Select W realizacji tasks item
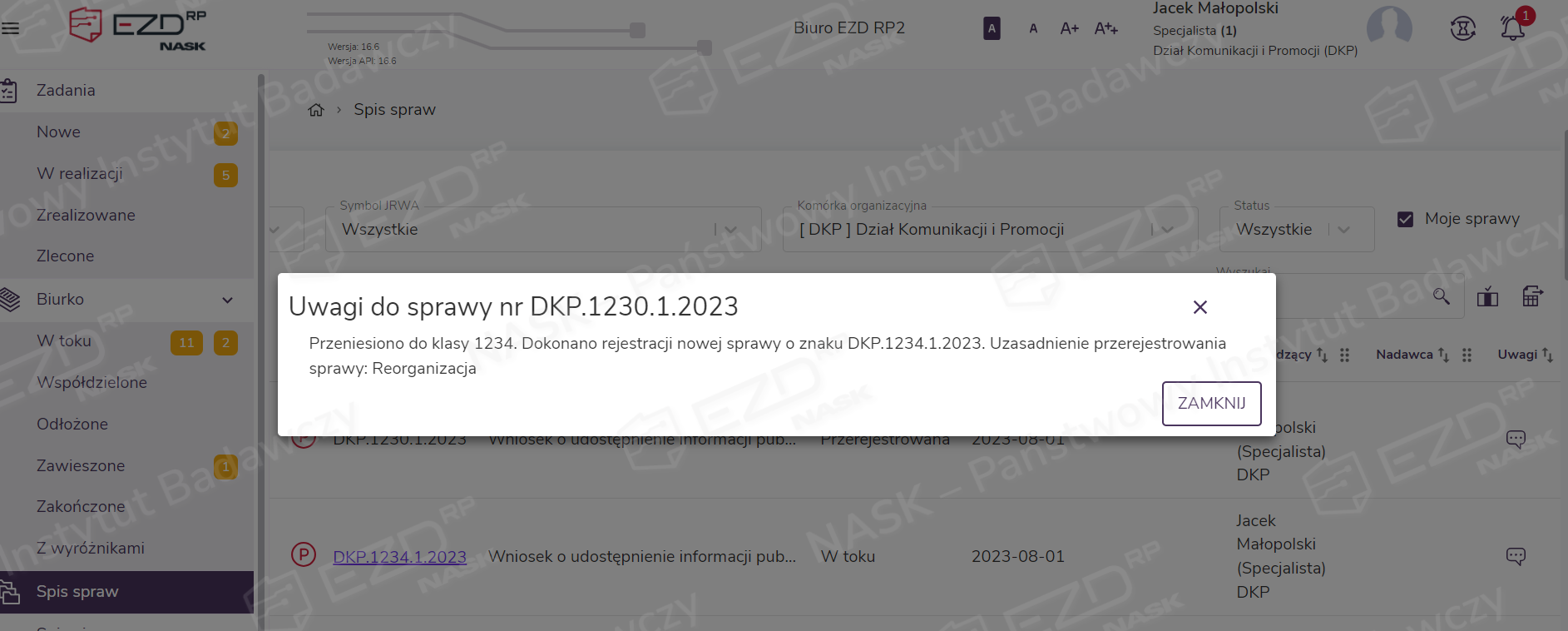The width and height of the screenshot is (1568, 631). (x=80, y=174)
